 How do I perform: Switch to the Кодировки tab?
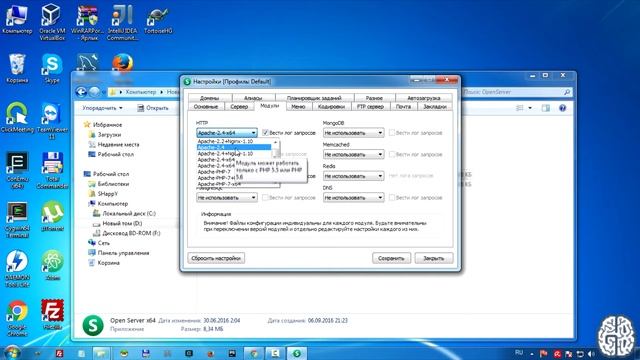coord(331,107)
